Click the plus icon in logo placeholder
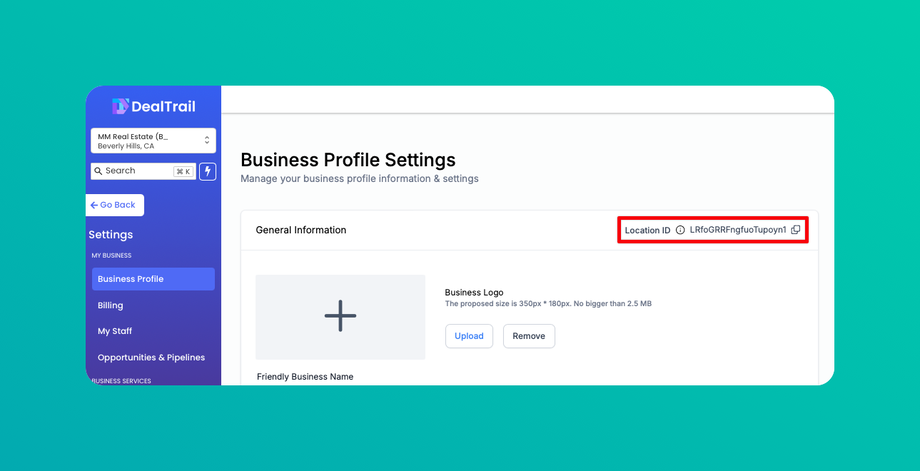920x471 pixels. [x=340, y=316]
